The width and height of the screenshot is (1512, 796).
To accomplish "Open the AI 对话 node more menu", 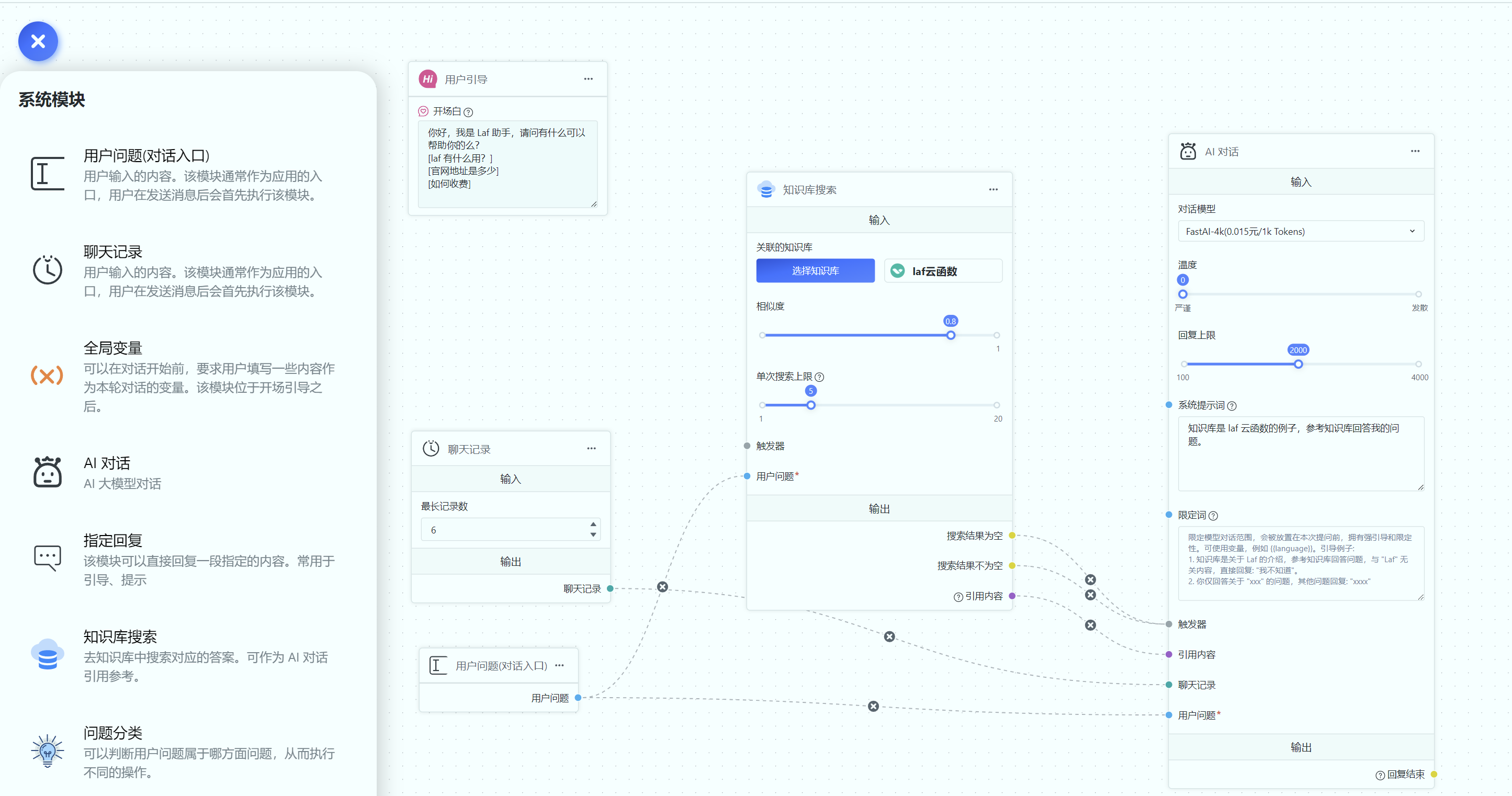I will pos(1415,151).
